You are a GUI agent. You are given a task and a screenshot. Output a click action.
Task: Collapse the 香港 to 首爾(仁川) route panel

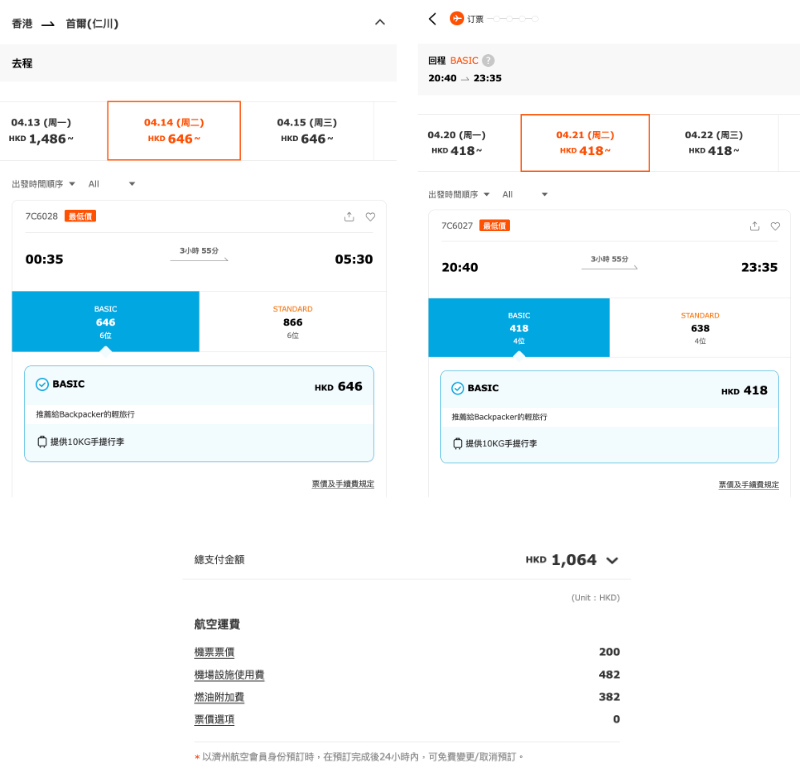tap(379, 22)
